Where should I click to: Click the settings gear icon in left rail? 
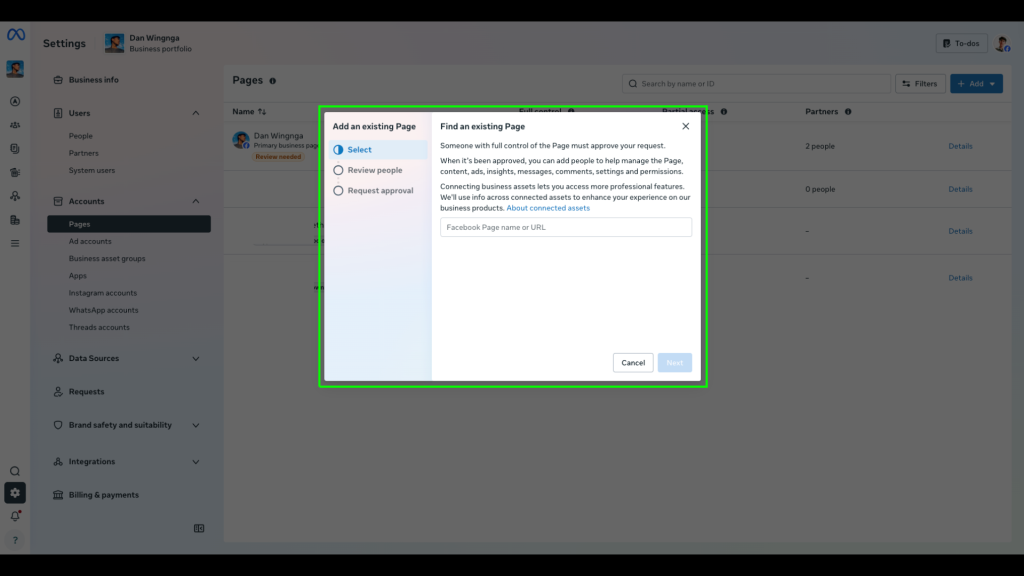(x=15, y=493)
